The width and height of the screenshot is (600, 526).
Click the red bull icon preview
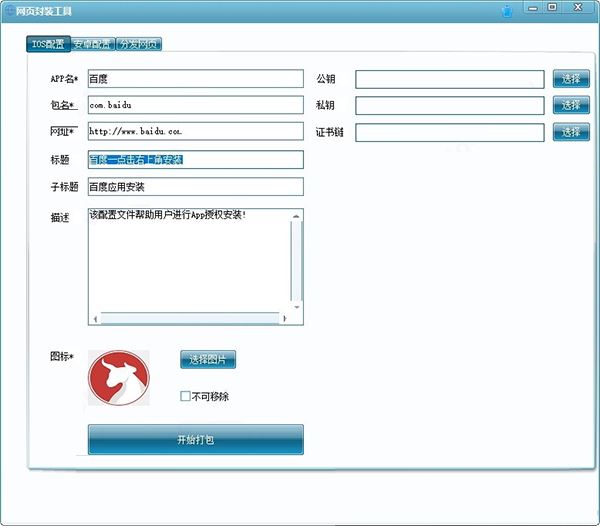119,378
